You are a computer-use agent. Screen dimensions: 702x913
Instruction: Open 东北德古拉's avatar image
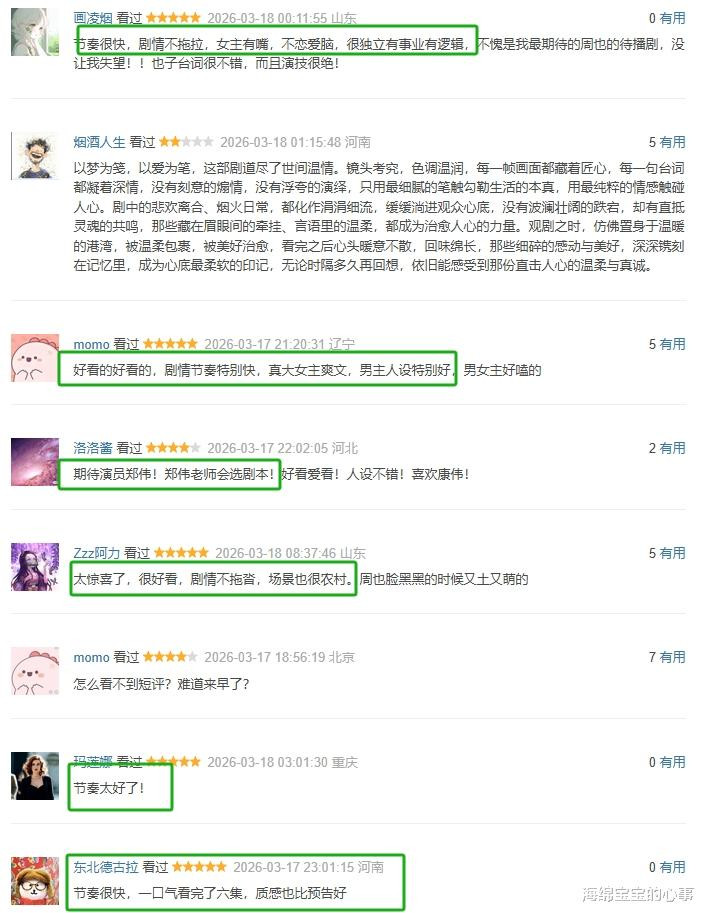tap(35, 880)
